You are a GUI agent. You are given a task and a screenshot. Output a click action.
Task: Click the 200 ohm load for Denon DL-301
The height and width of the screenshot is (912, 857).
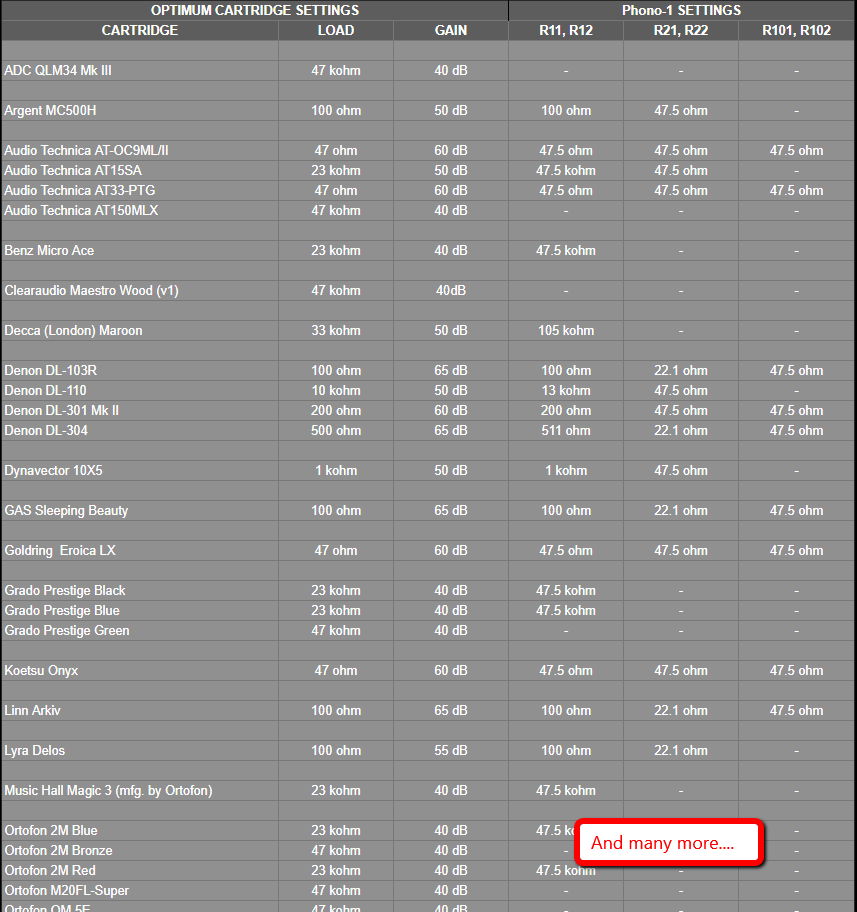pyautogui.click(x=336, y=411)
